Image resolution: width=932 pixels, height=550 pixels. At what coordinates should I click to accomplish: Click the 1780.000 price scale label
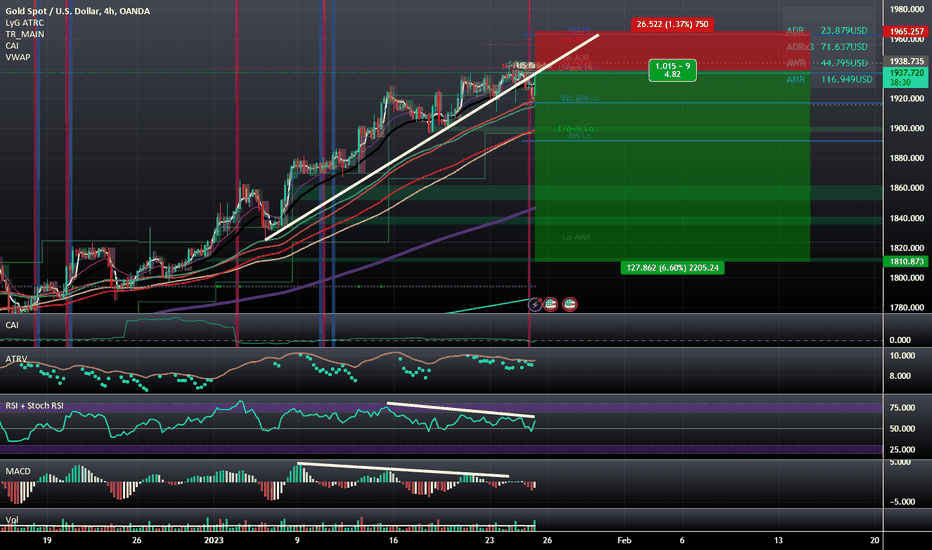tap(907, 307)
